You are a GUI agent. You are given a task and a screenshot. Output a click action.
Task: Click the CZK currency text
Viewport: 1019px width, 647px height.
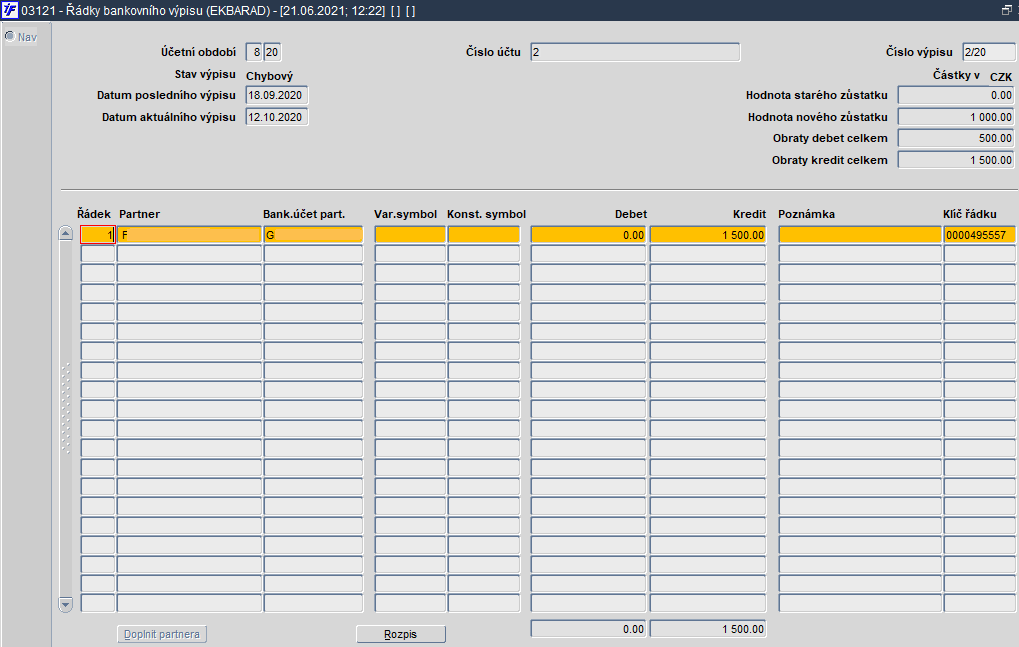[x=1001, y=77]
